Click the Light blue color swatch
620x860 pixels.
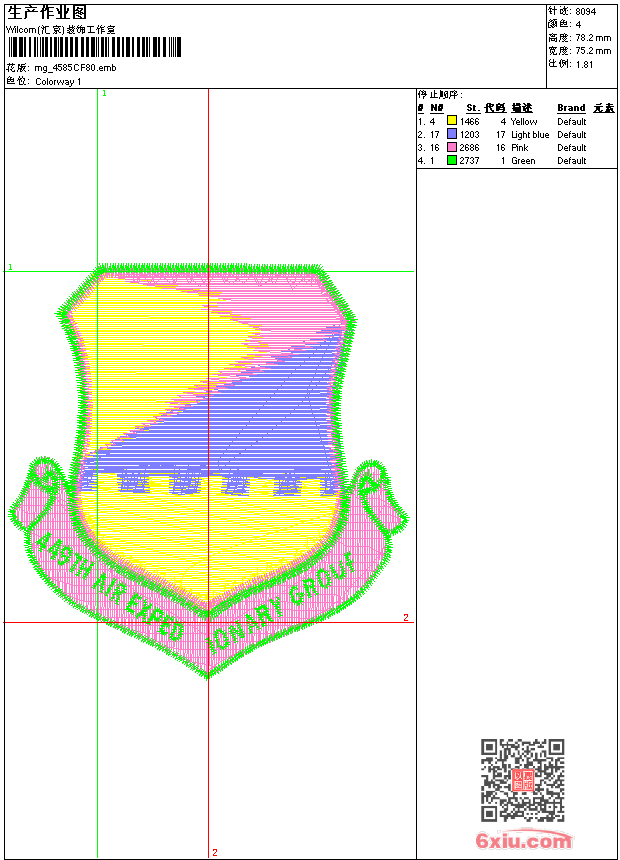point(452,134)
